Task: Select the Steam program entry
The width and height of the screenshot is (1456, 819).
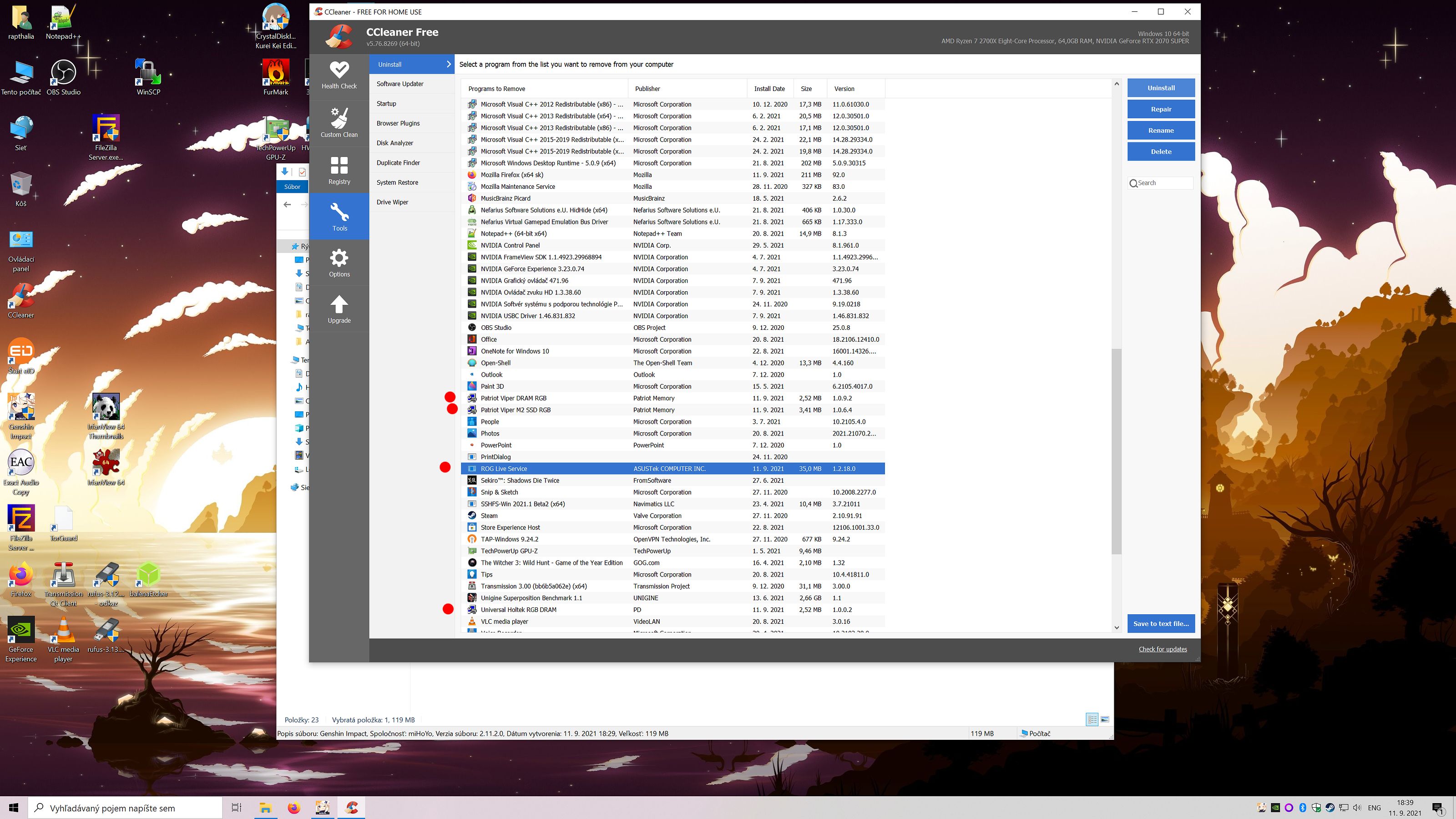Action: (673, 516)
